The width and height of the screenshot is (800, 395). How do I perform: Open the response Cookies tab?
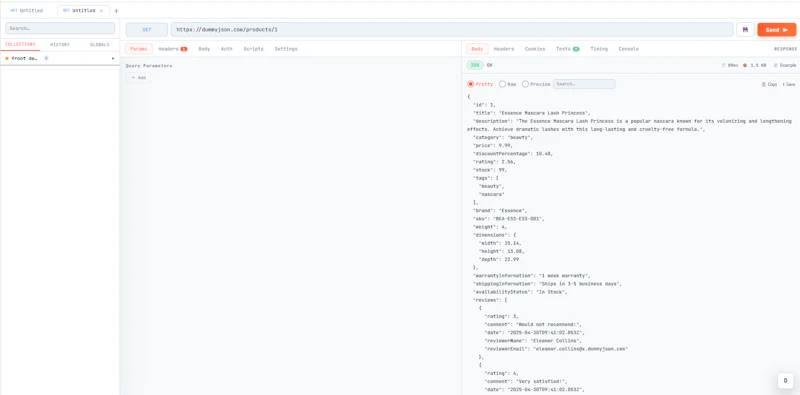tap(535, 49)
